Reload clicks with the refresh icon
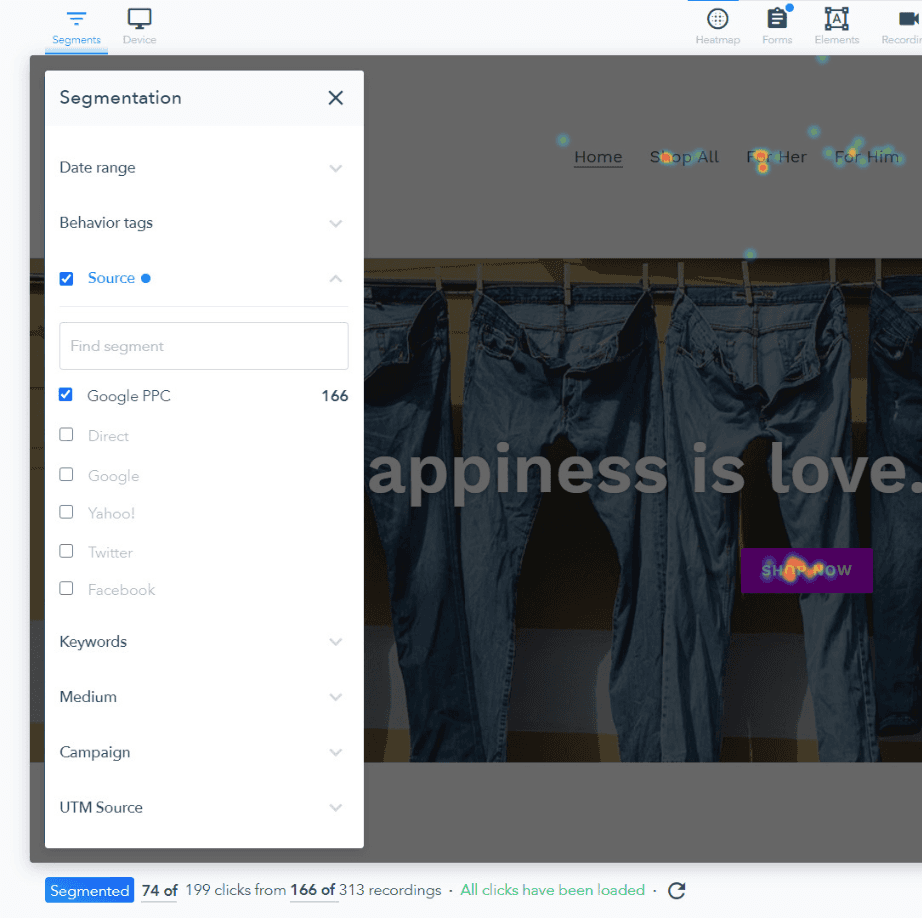Viewport: 922px width, 918px height. click(677, 890)
